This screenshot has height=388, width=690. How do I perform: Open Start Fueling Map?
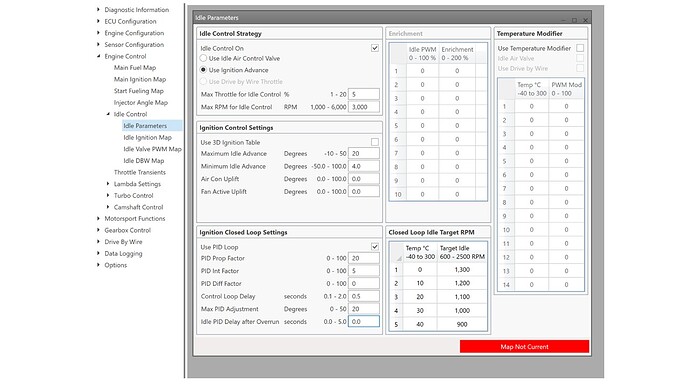(139, 91)
